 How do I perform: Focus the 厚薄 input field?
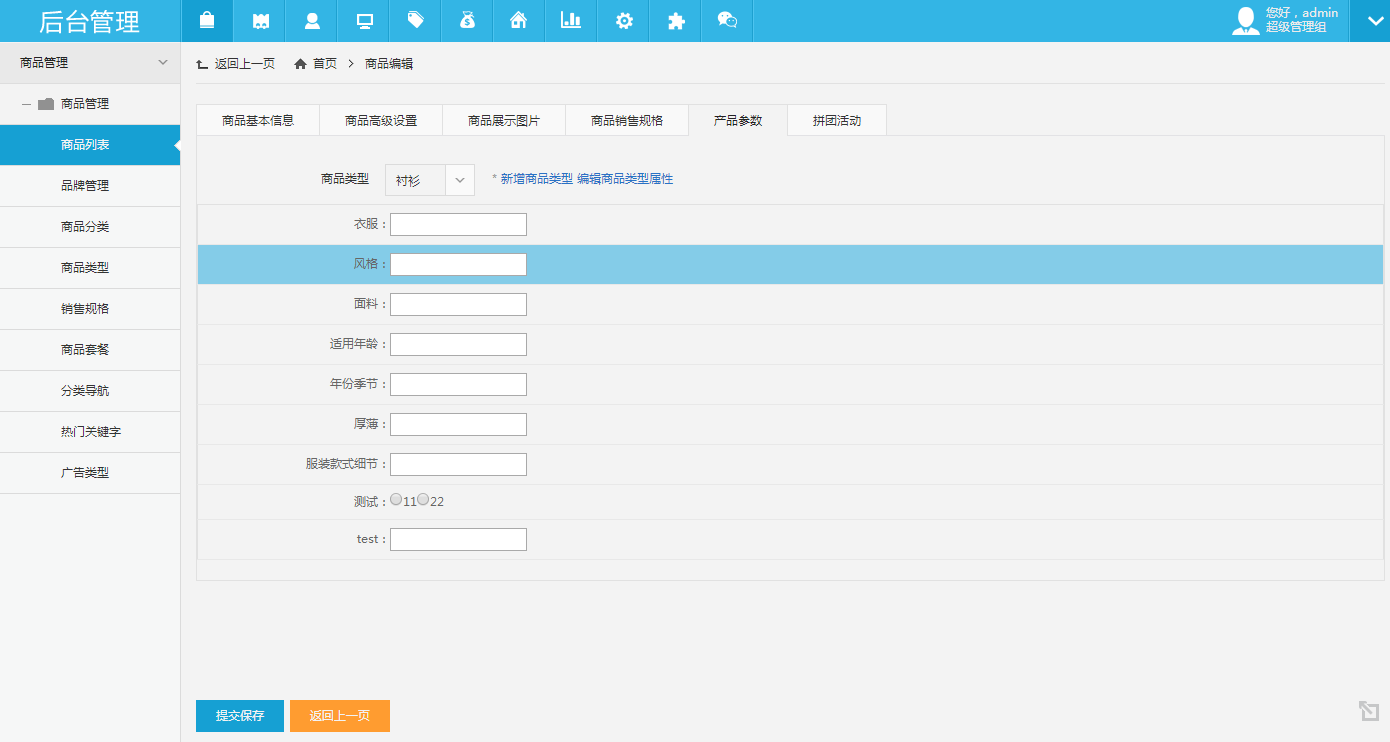458,425
